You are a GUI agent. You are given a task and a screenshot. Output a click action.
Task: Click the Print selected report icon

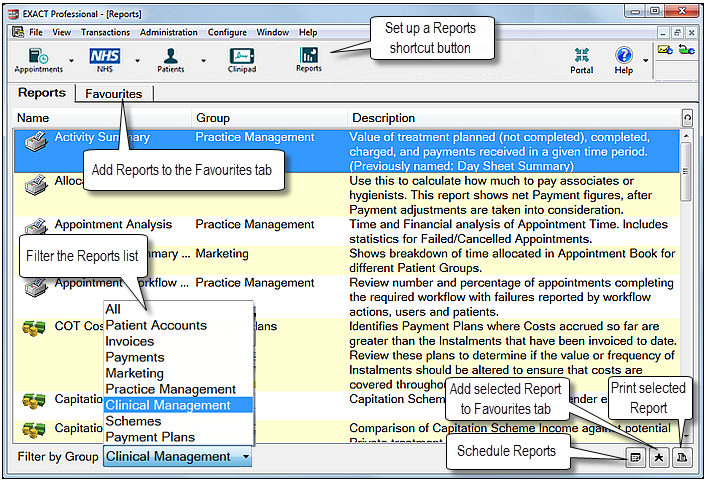pyautogui.click(x=682, y=458)
